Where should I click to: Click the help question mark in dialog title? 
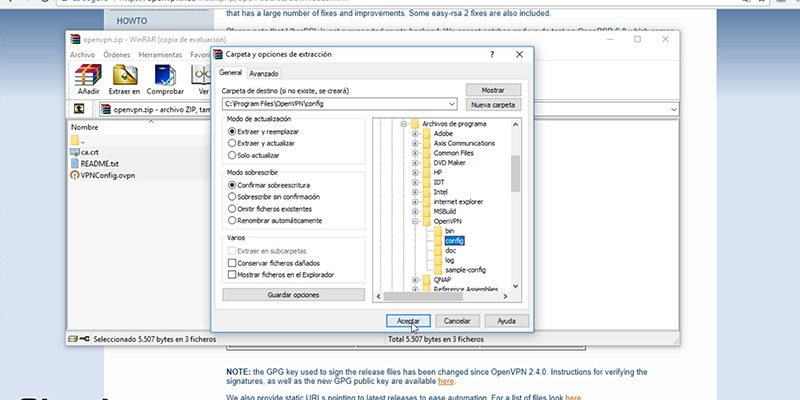(492, 54)
